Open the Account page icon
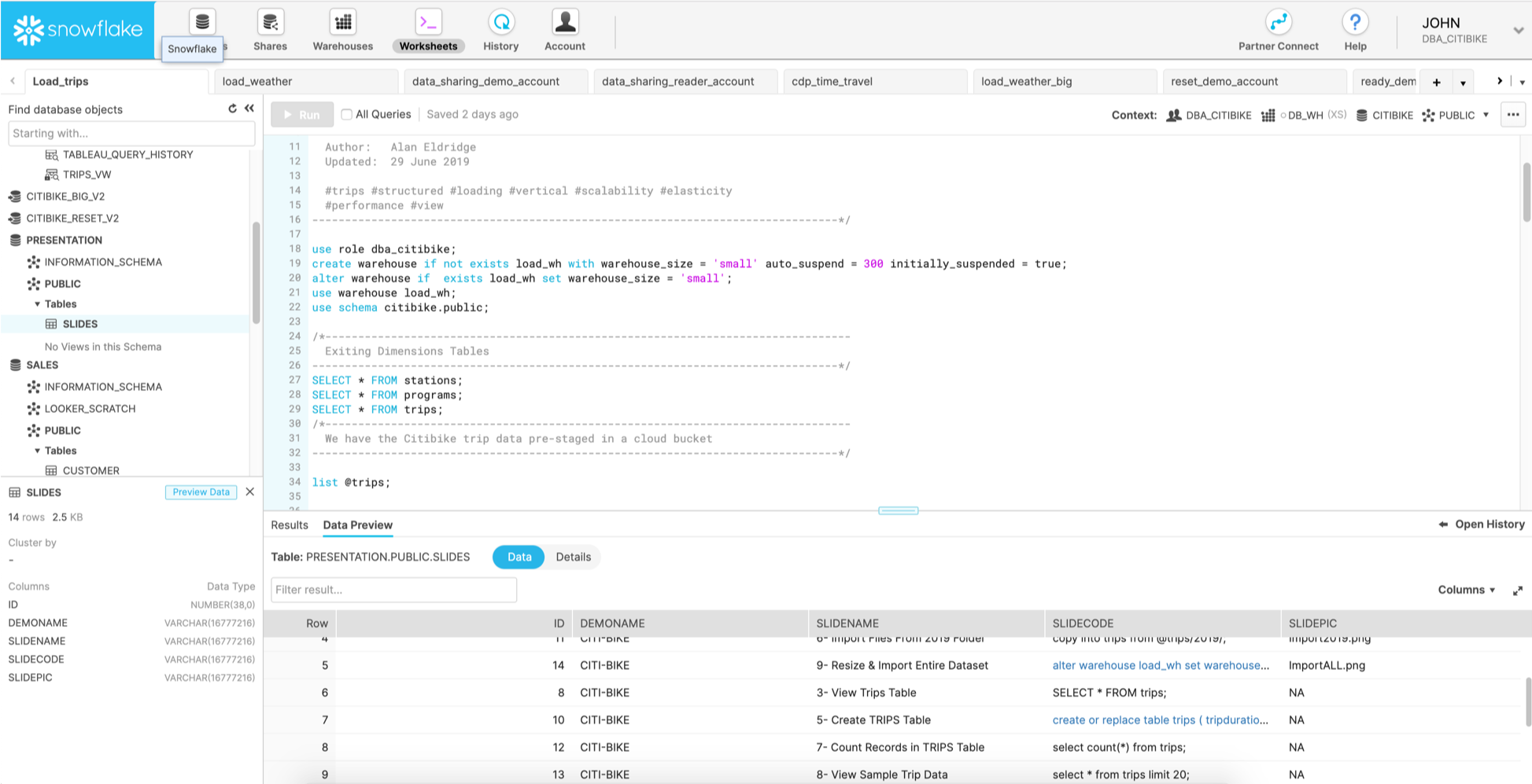Viewport: 1532px width, 784px height. [x=565, y=22]
